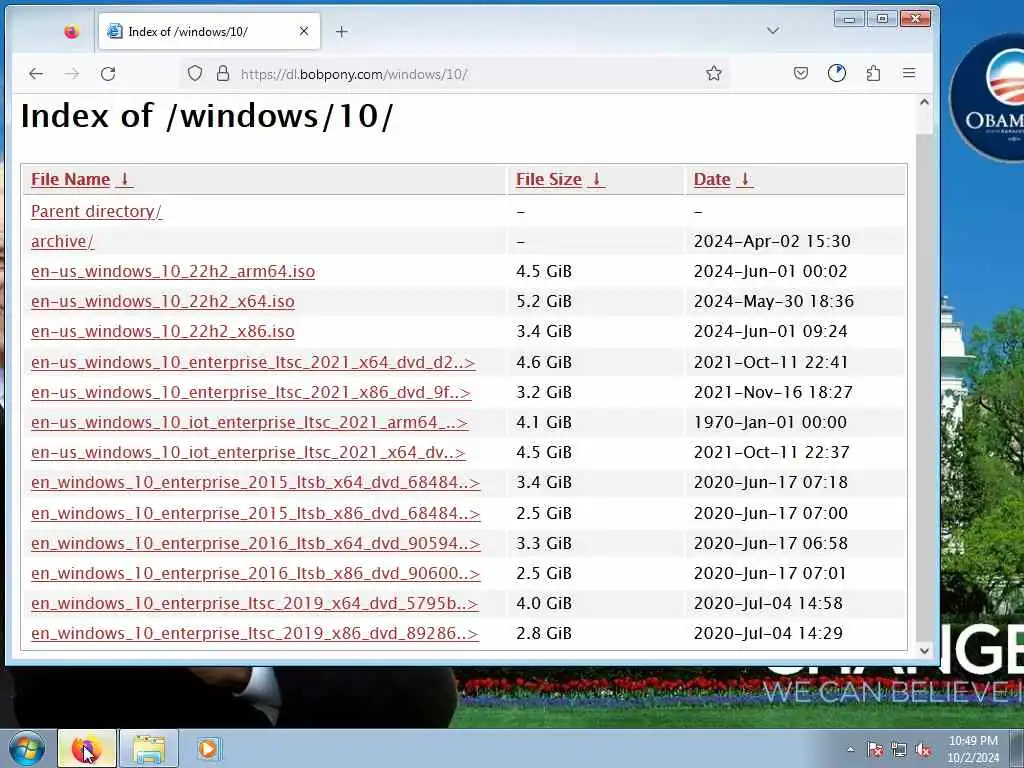
Task: Click the 4.0 GiB file size cell
Action: (x=544, y=603)
